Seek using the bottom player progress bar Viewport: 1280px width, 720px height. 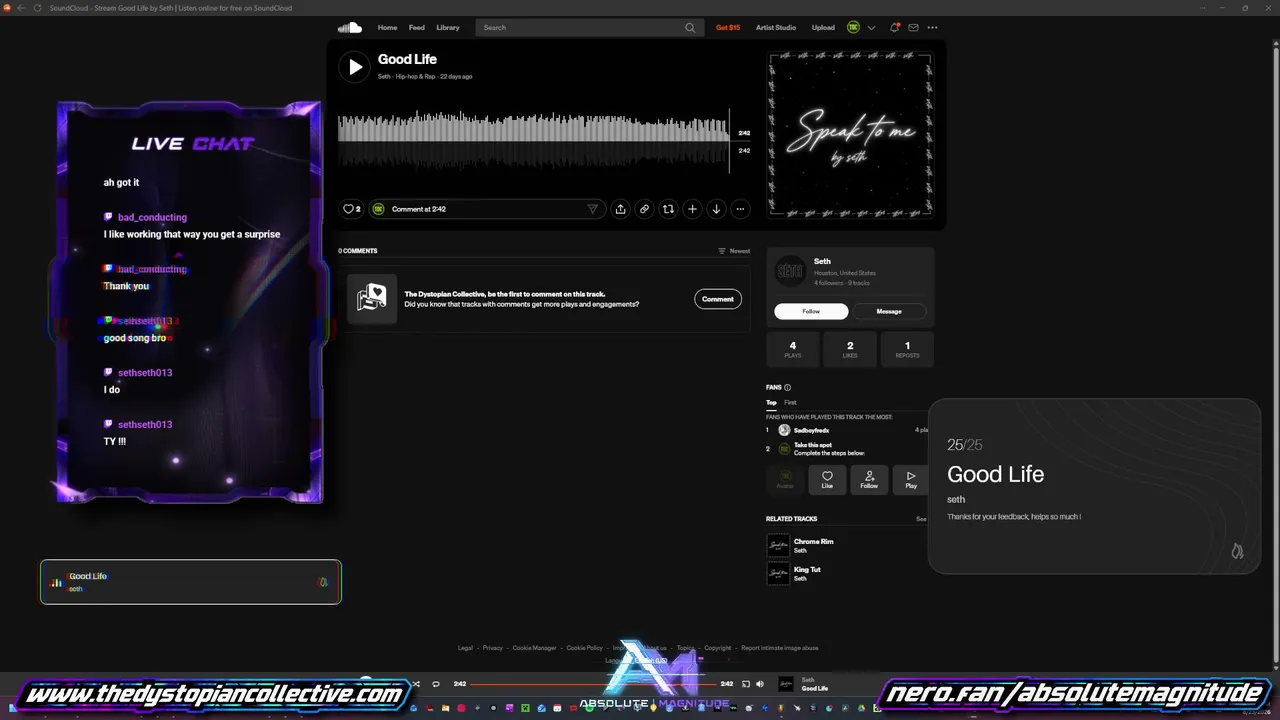tap(594, 684)
